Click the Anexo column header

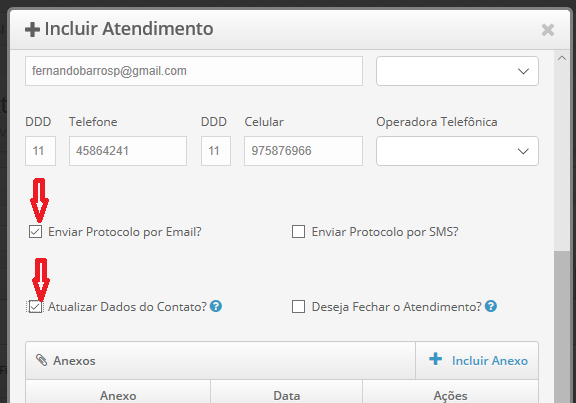(x=118, y=395)
